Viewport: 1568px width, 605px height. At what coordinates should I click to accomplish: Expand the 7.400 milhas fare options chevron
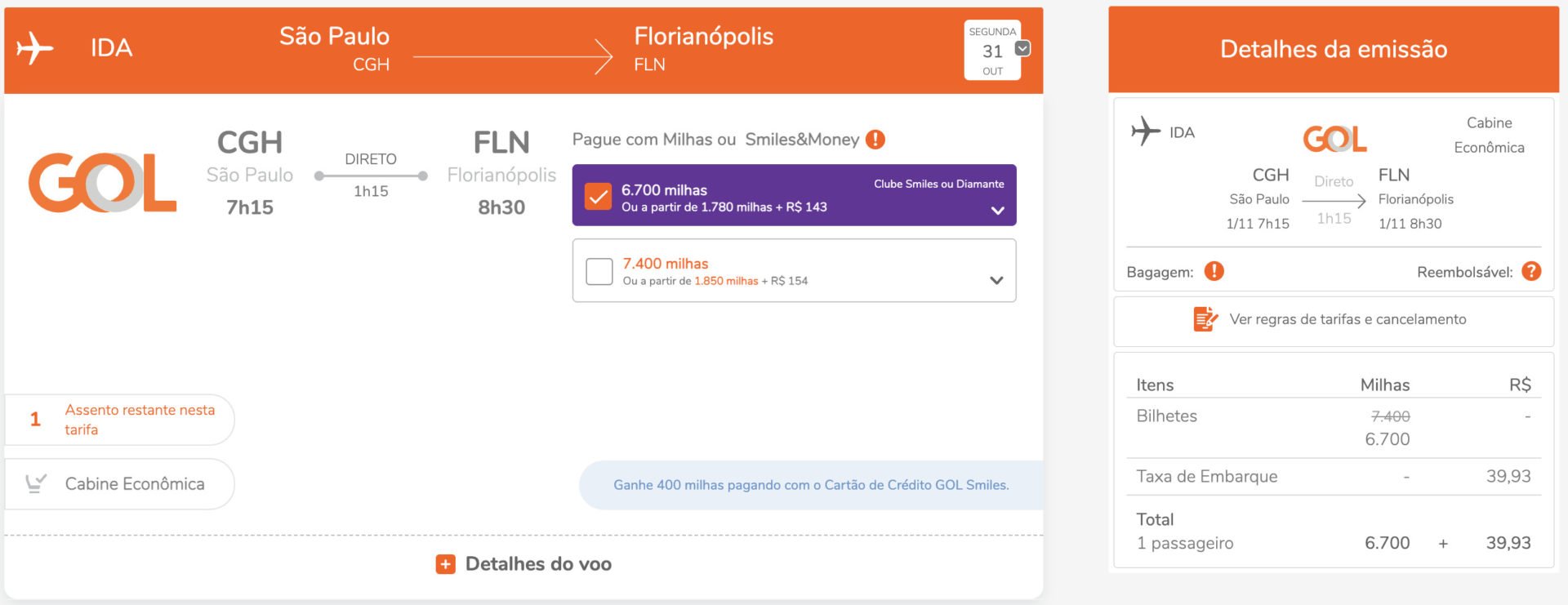pyautogui.click(x=996, y=280)
